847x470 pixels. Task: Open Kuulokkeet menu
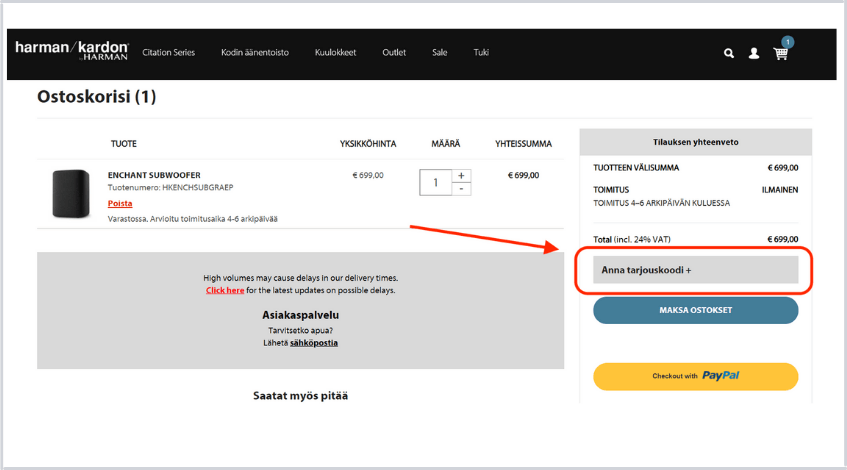(335, 52)
